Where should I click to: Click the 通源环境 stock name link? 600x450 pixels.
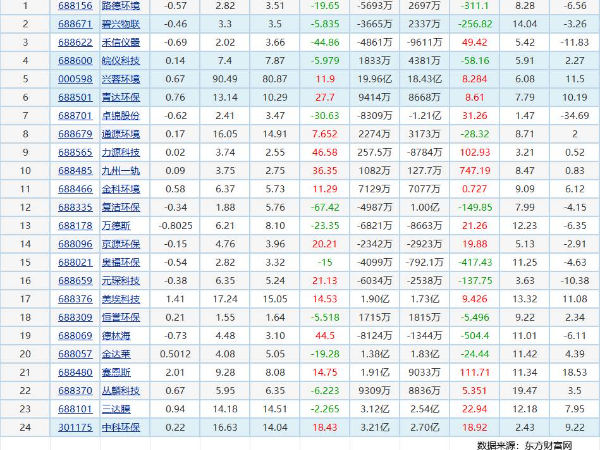point(121,134)
